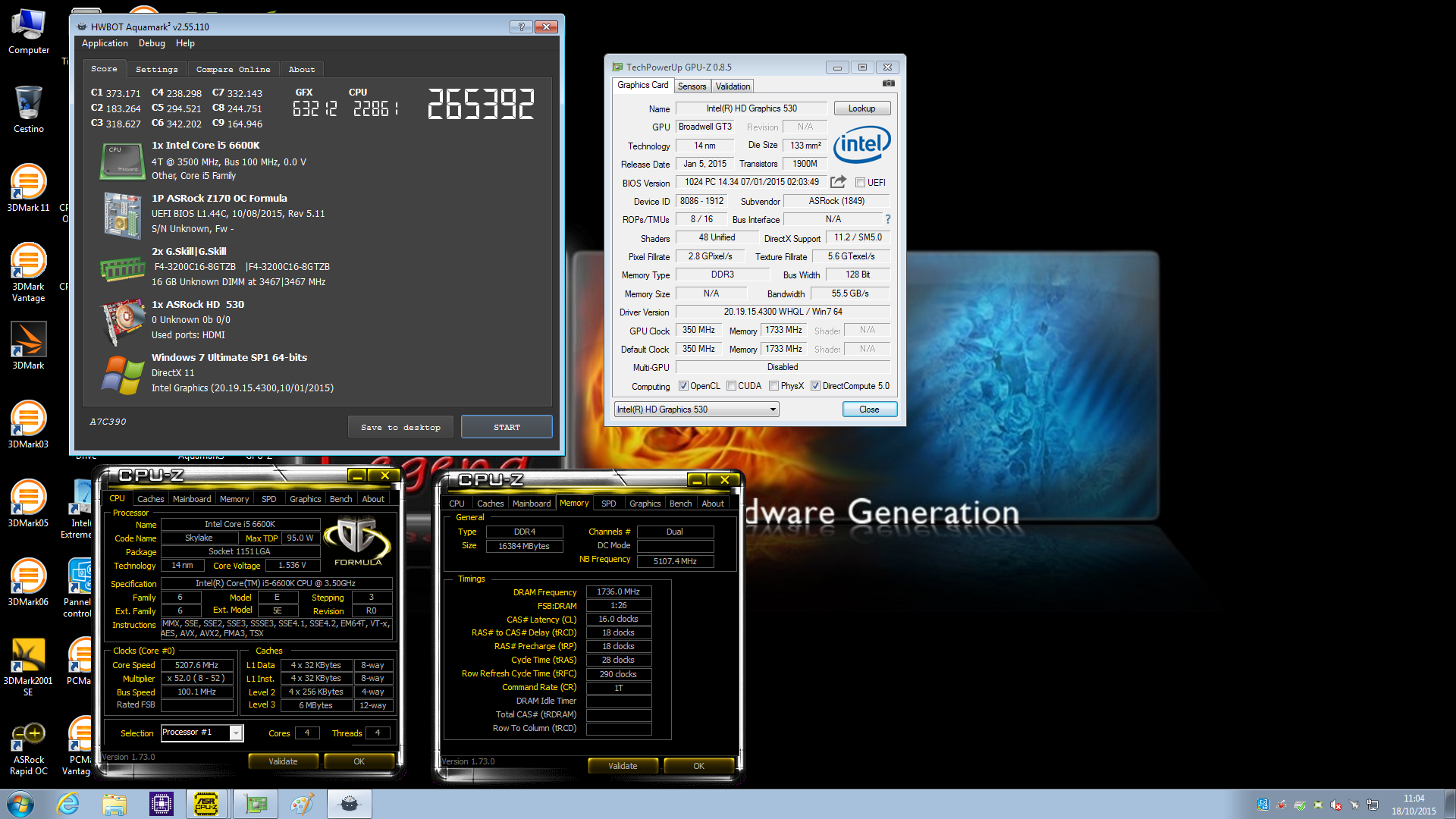Open the GPU selection dropdown in GPU-Z
This screenshot has height=819, width=1456.
coord(696,409)
